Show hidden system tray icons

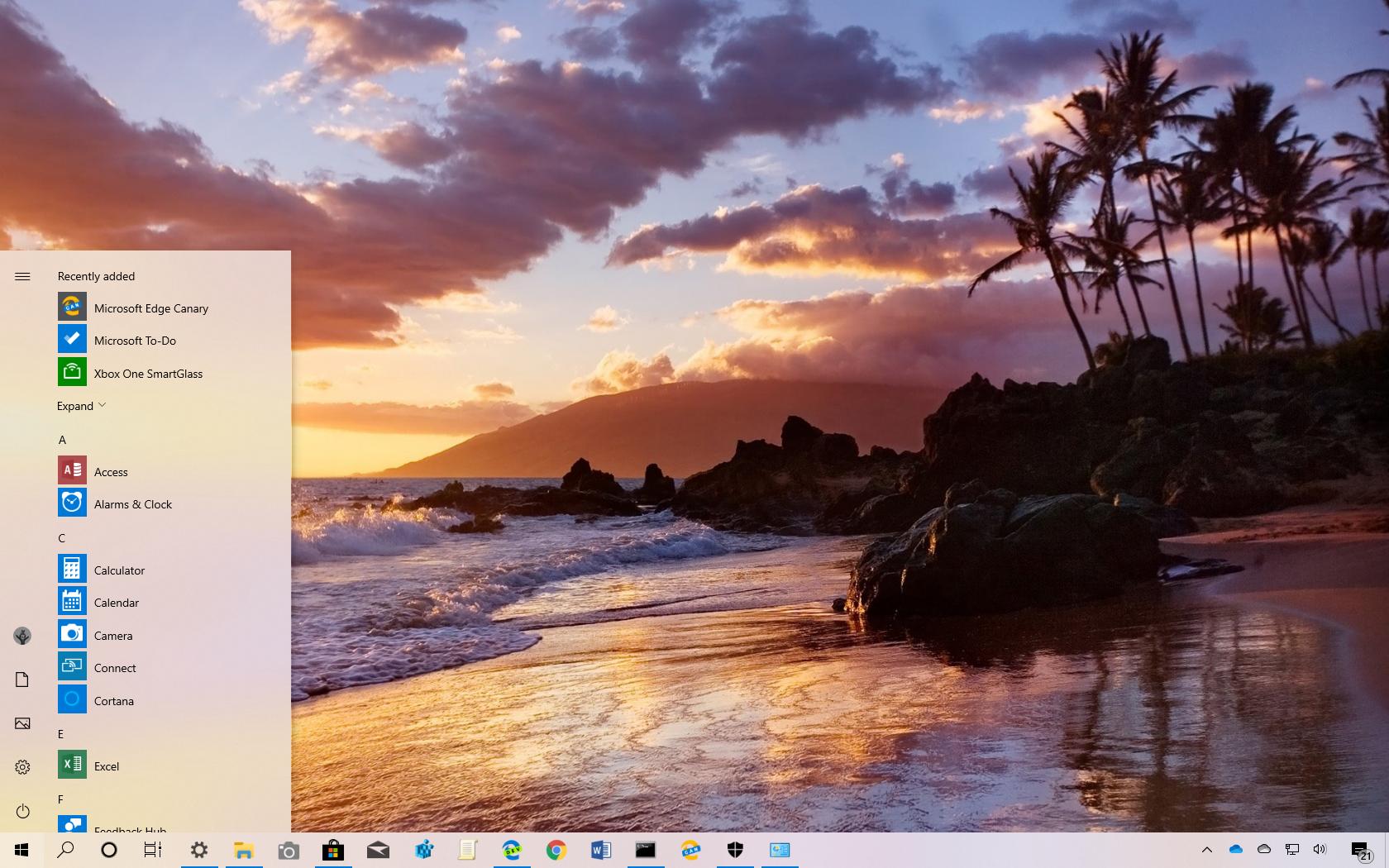pyautogui.click(x=1206, y=850)
